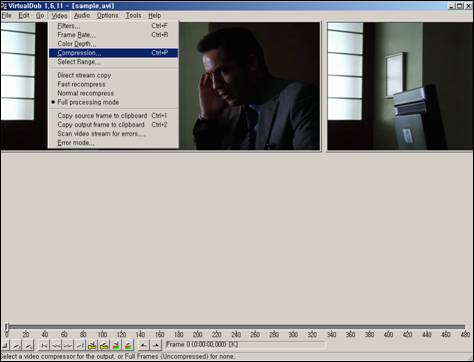Choose Copy output frame to clipboard
Viewport: 474px width, 362px height.
tap(113, 124)
